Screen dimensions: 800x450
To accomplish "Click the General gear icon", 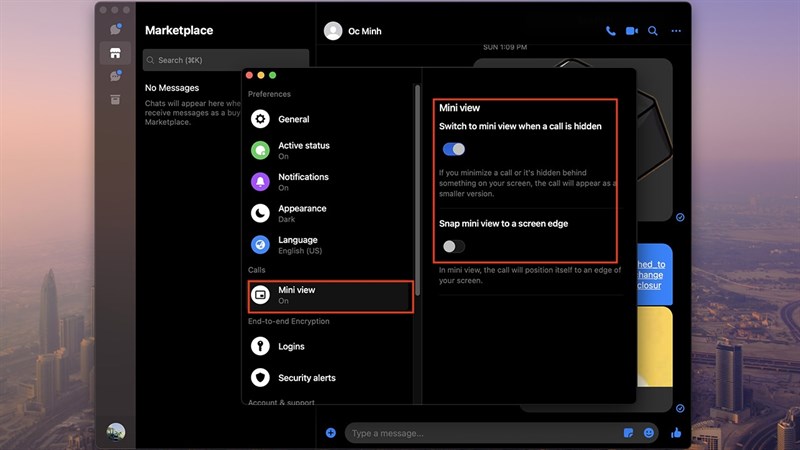I will click(260, 119).
